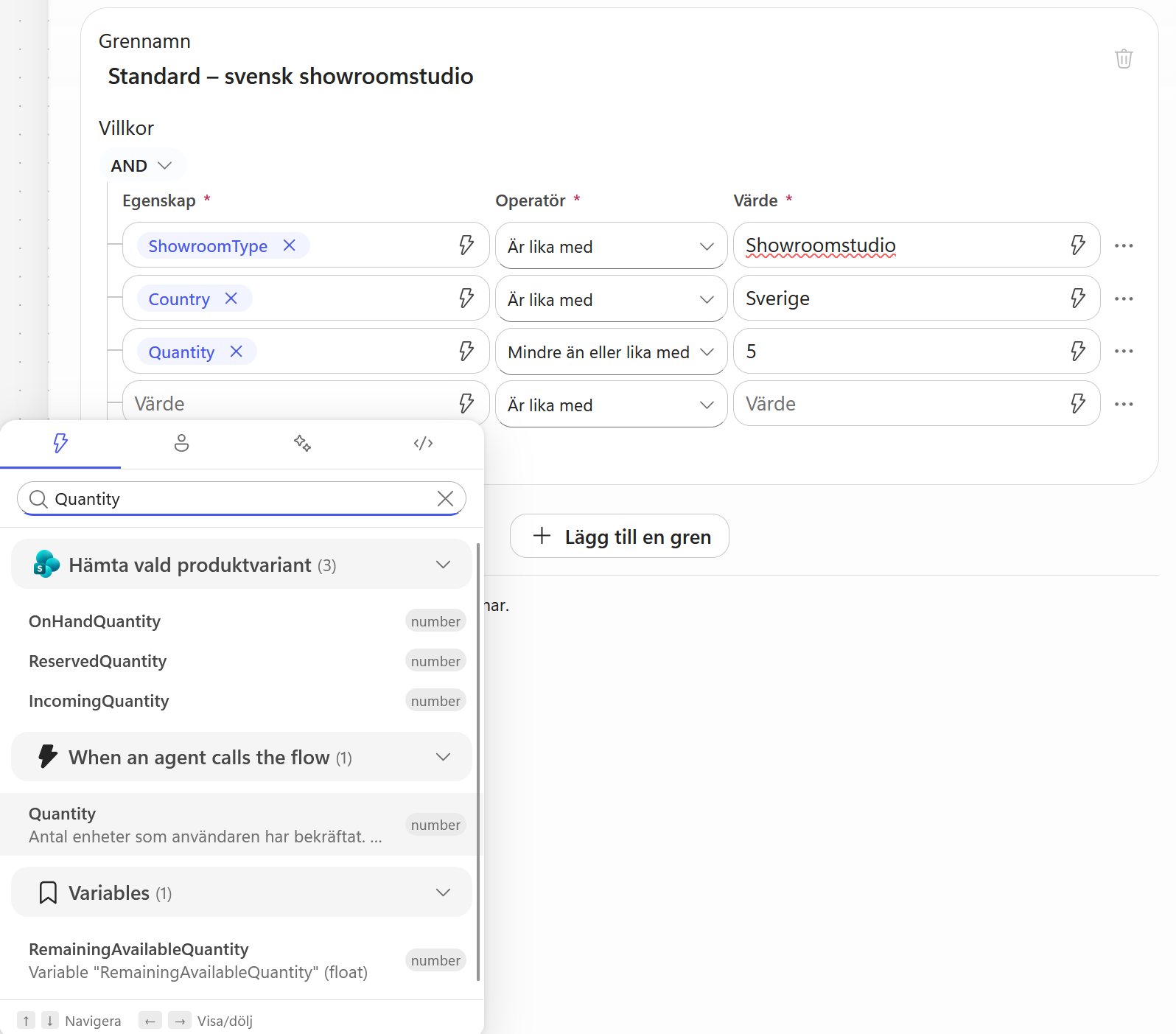Open the AND logic operator dropdown
Viewport: 1176px width, 1034px height.
(141, 166)
